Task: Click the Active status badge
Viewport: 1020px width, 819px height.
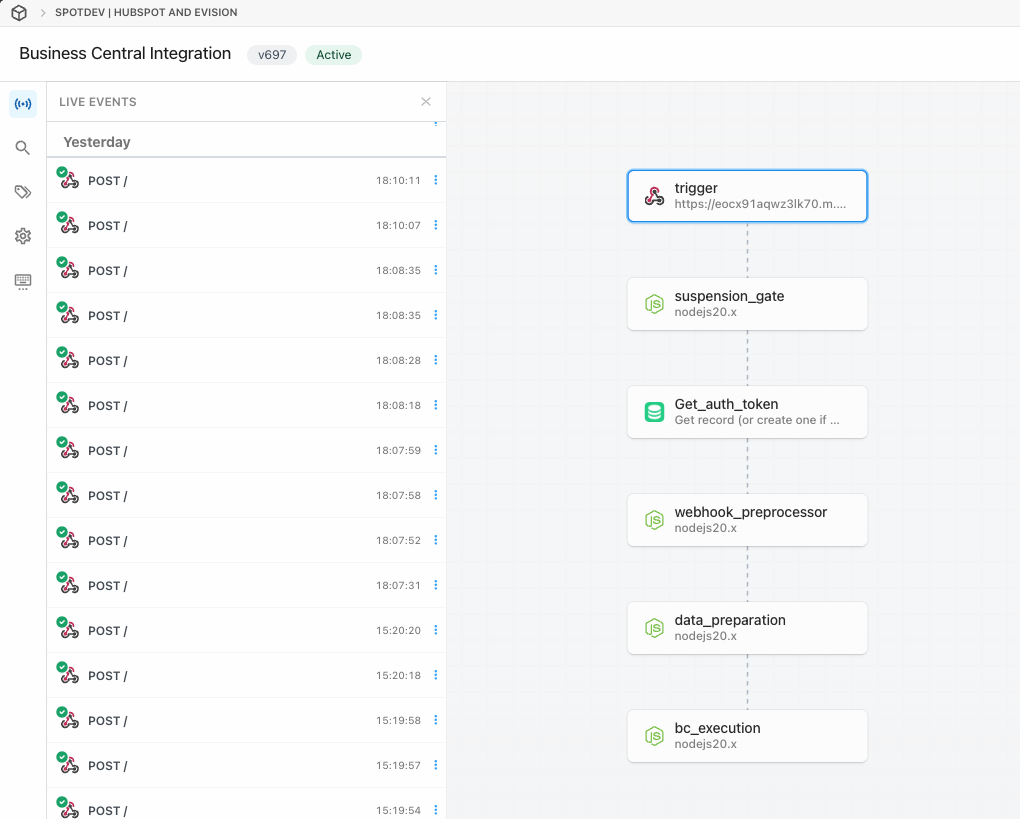Action: point(333,55)
